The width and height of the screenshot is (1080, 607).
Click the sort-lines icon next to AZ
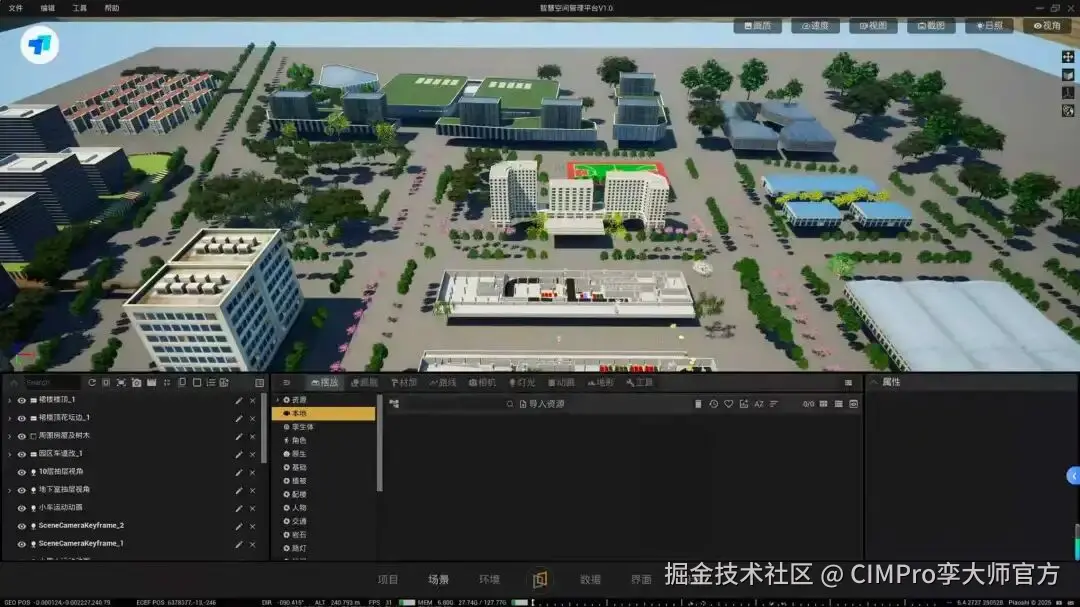point(774,404)
